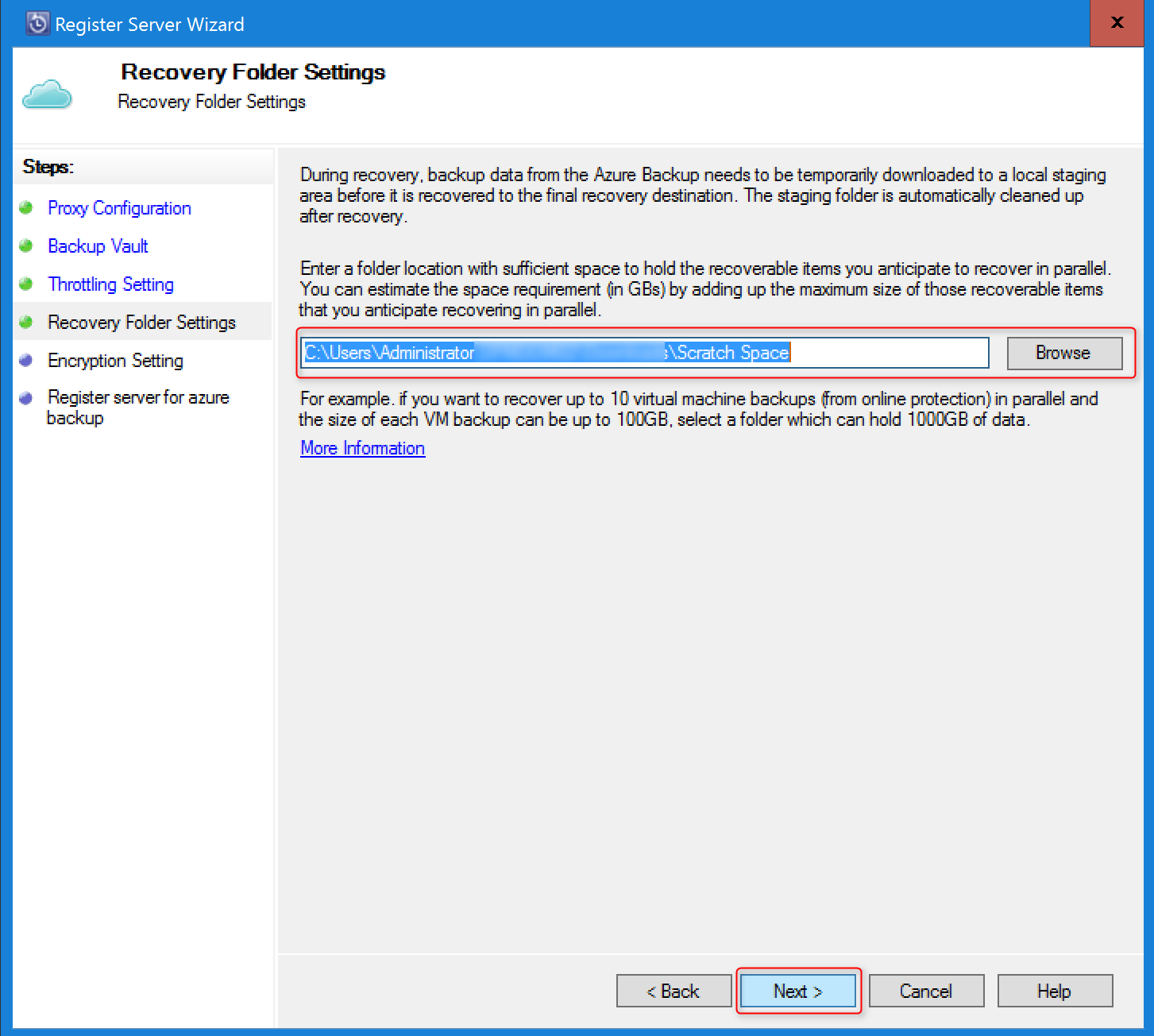Viewport: 1154px width, 1036px height.
Task: Go to the Throttling Setting step
Action: [x=111, y=284]
